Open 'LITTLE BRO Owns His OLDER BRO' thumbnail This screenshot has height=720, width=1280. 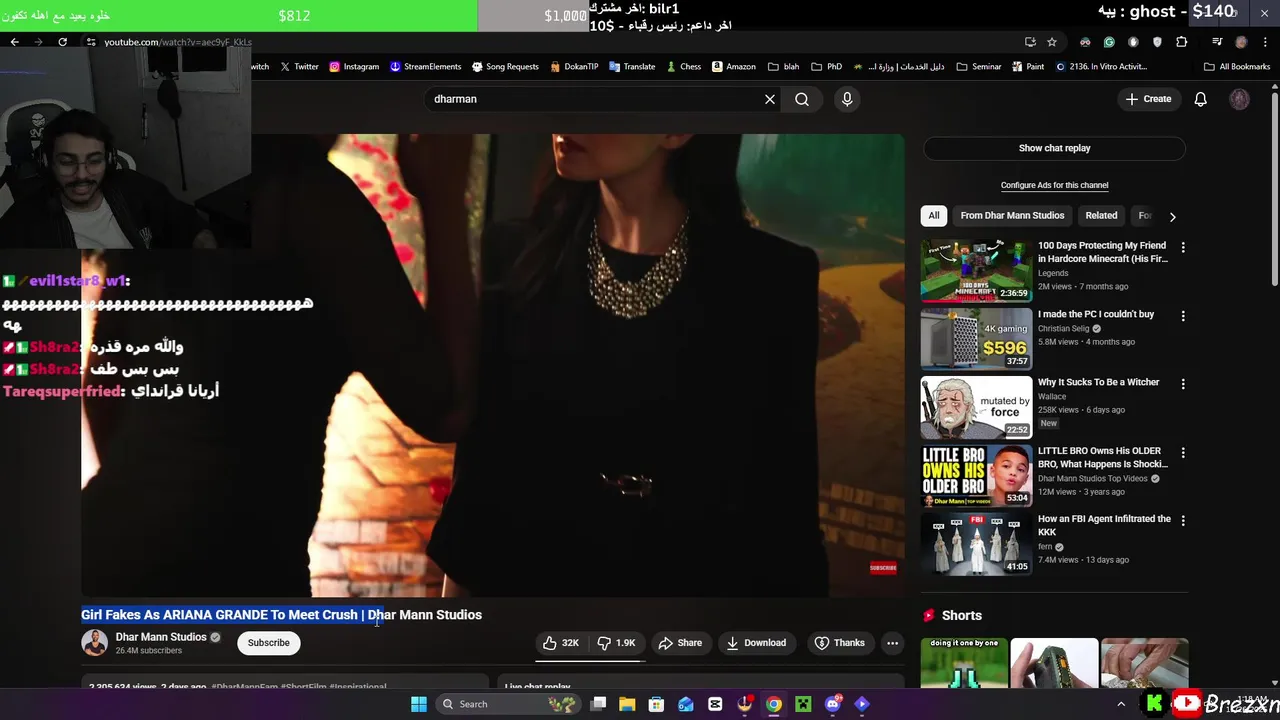976,476
